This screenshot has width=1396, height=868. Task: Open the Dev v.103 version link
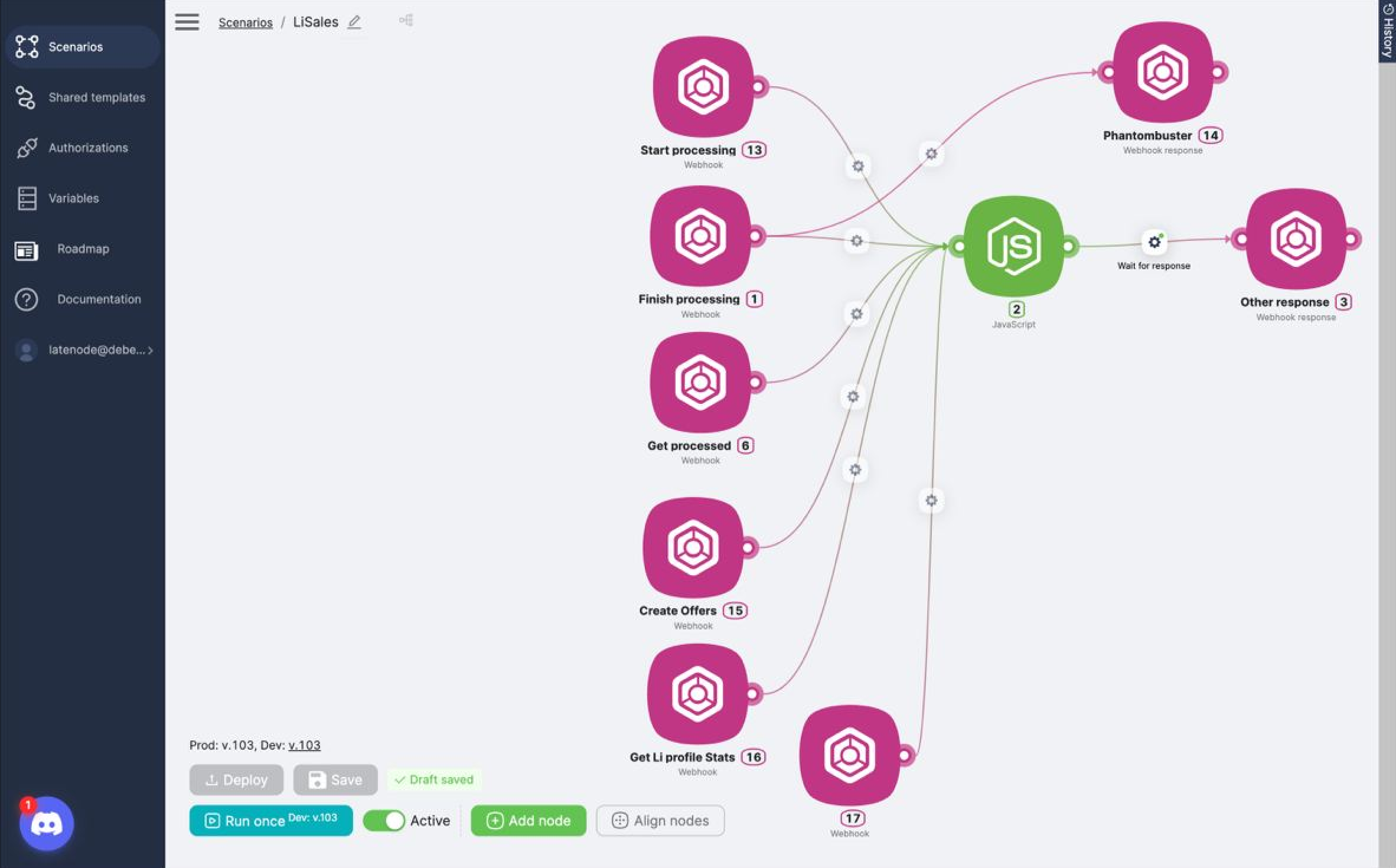coord(304,745)
